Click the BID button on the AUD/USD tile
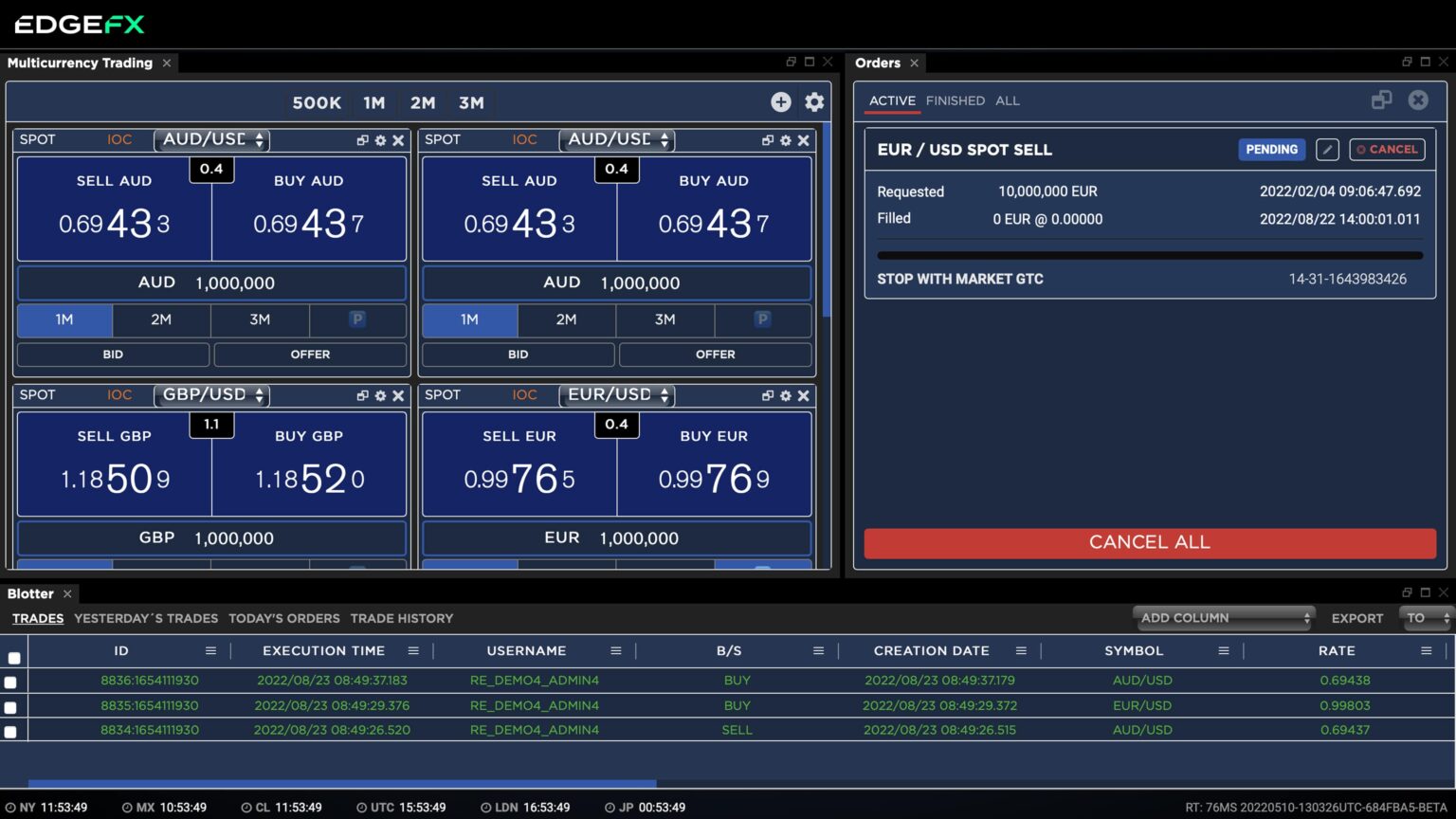 pos(113,354)
